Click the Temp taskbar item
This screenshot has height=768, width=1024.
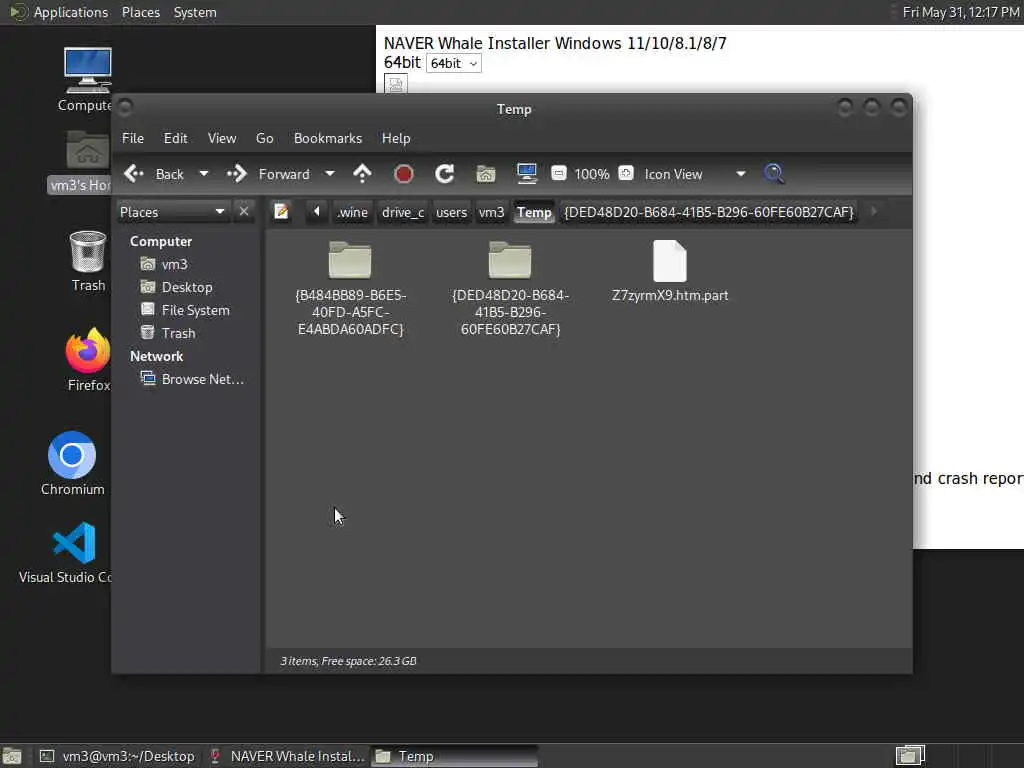tap(455, 756)
